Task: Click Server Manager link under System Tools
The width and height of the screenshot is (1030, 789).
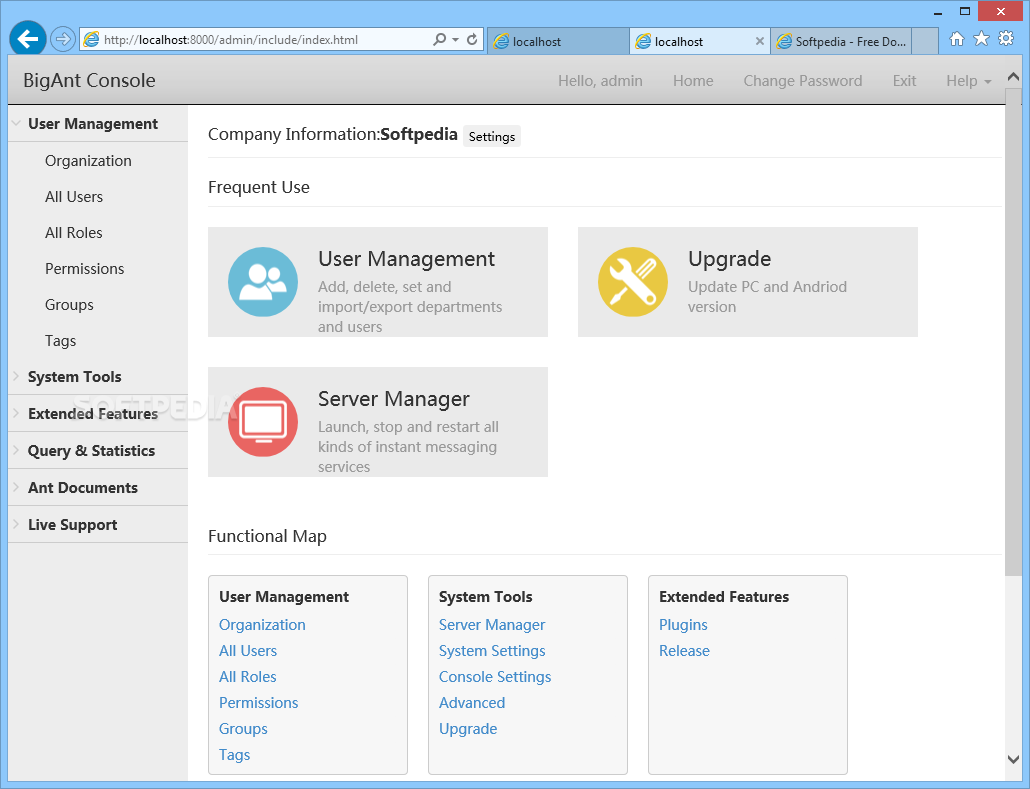Action: tap(492, 625)
